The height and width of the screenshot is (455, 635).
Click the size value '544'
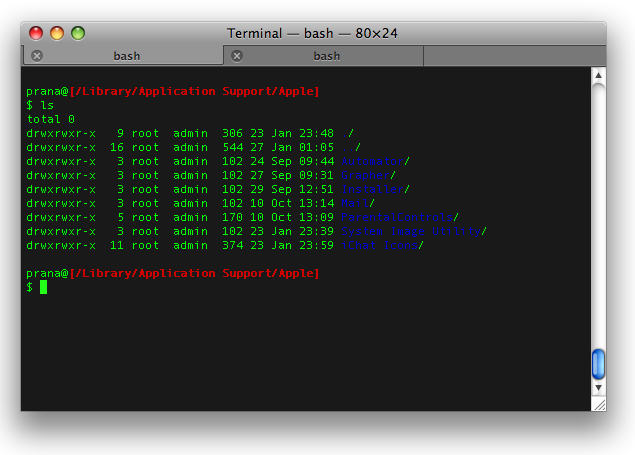(x=232, y=147)
